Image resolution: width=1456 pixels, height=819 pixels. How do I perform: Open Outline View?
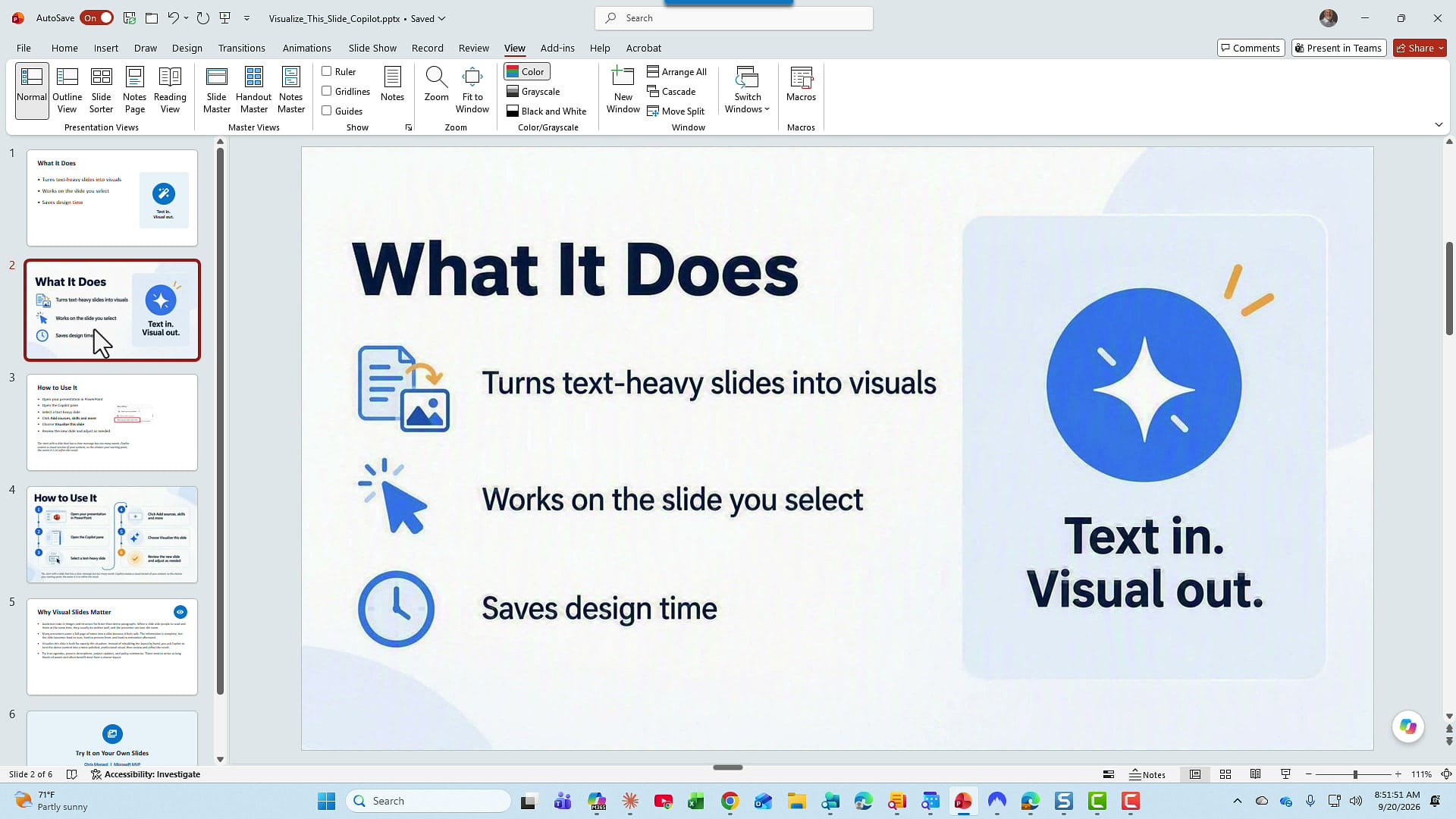tap(67, 90)
